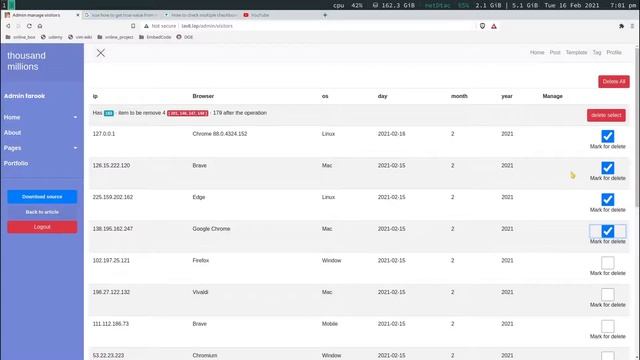The height and width of the screenshot is (360, 640).
Task: Click the Chrome 88.0.4324.152 cell
Action: (220, 134)
